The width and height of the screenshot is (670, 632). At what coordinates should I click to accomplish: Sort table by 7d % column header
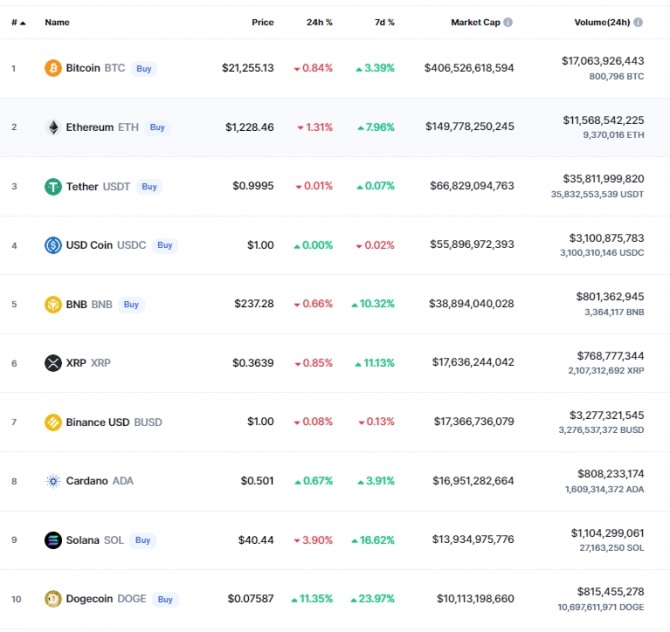(x=385, y=22)
